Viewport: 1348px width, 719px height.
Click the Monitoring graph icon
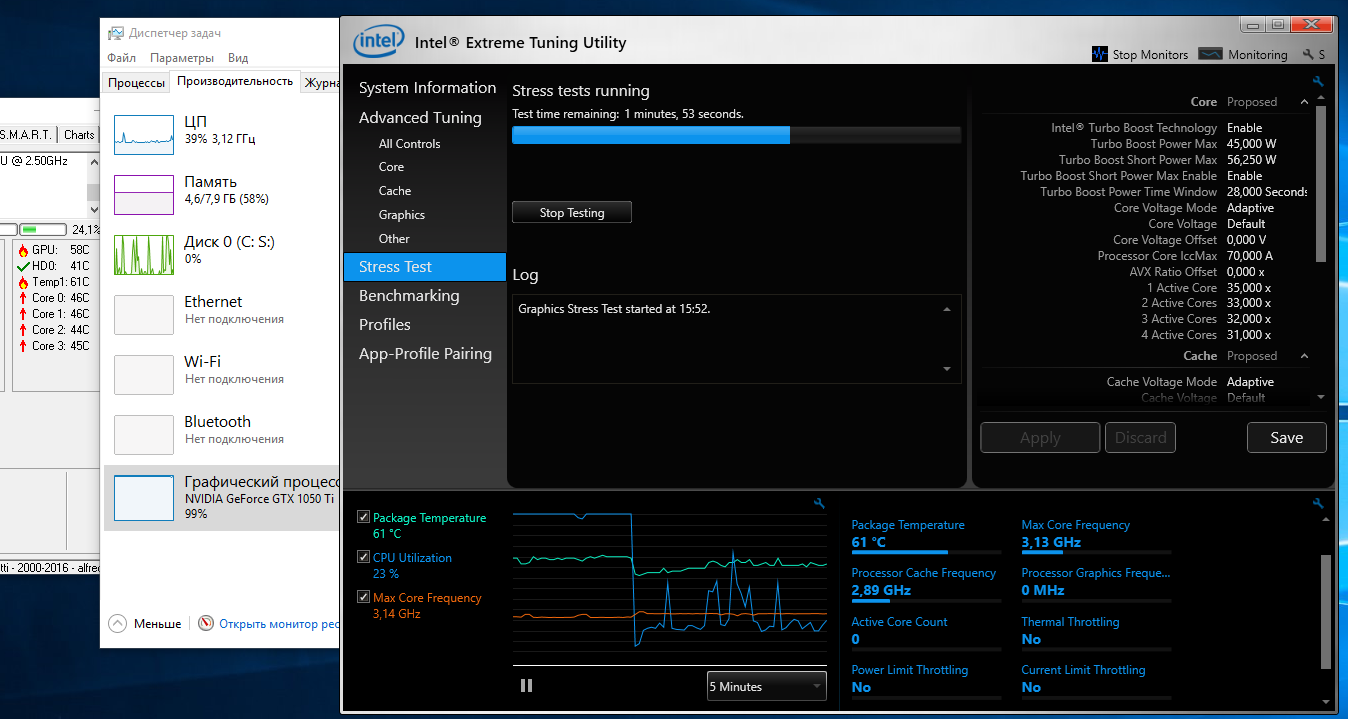1210,54
